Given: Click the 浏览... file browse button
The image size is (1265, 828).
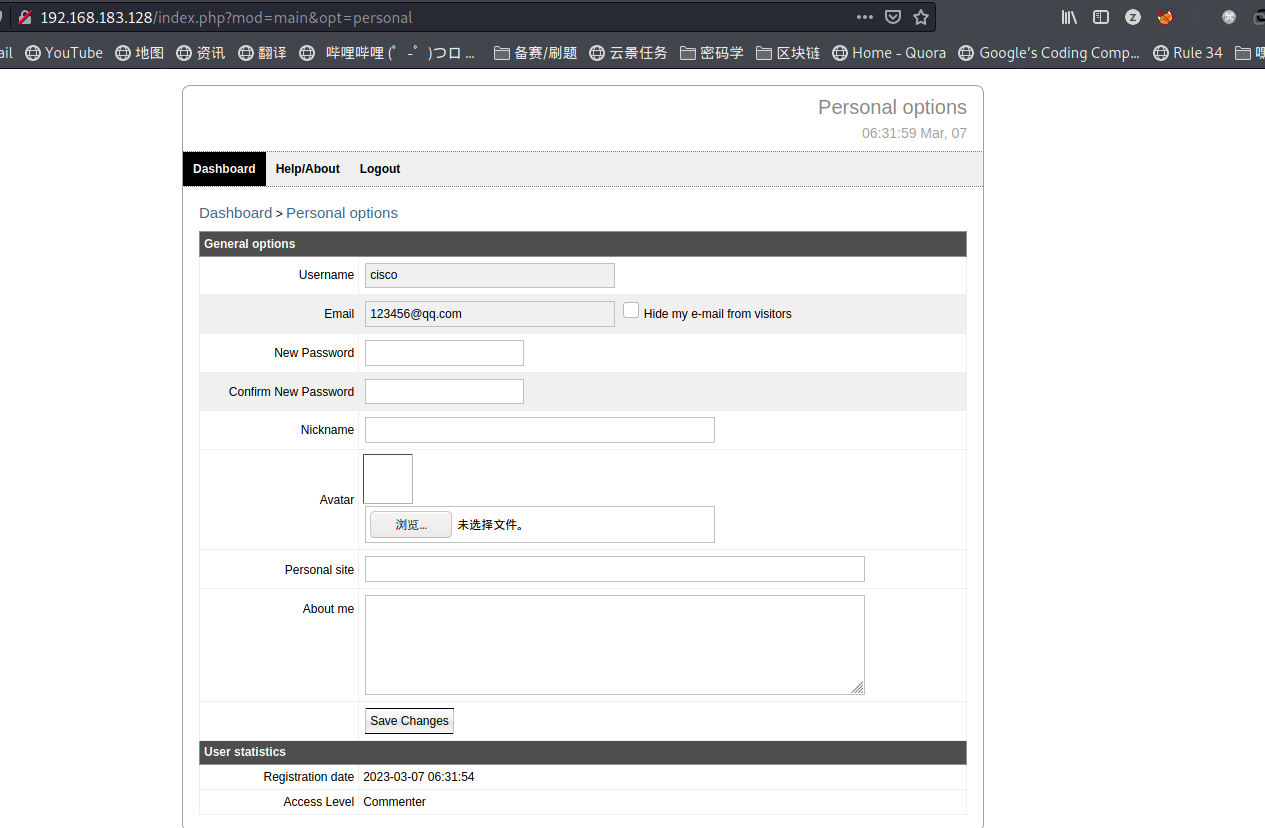Looking at the screenshot, I should coord(411,525).
